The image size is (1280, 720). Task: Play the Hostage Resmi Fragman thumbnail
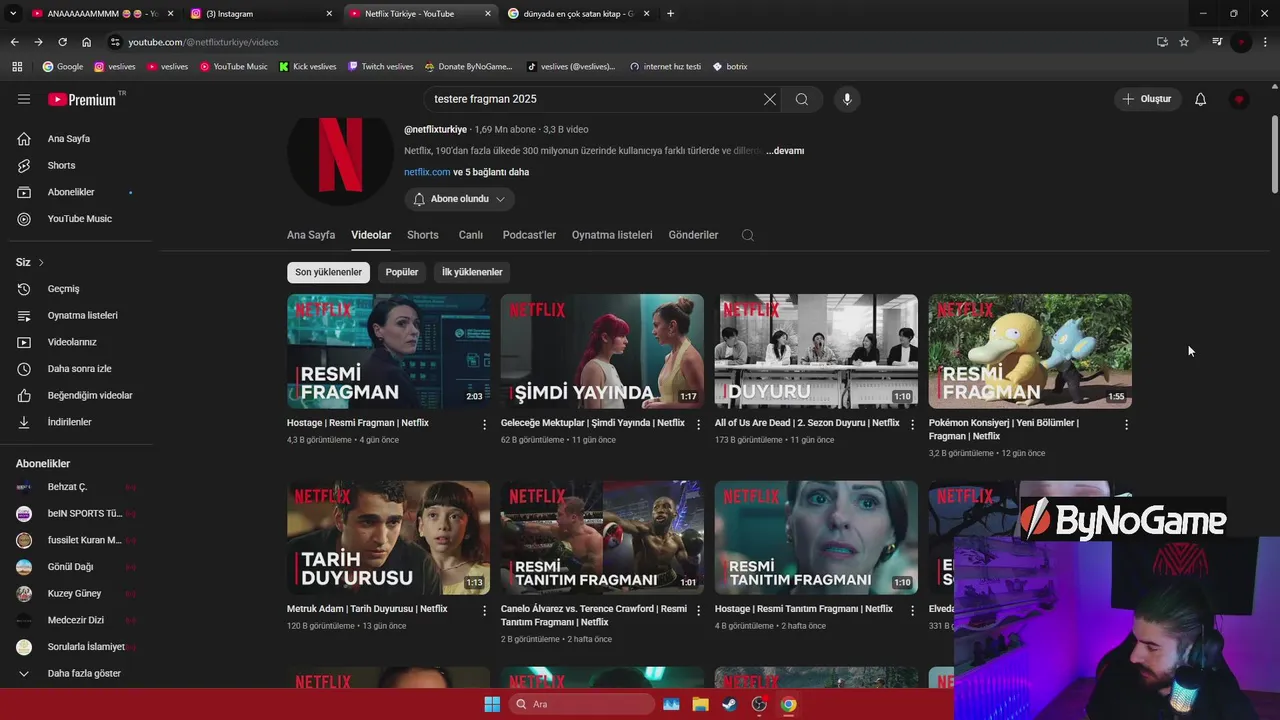click(x=388, y=351)
